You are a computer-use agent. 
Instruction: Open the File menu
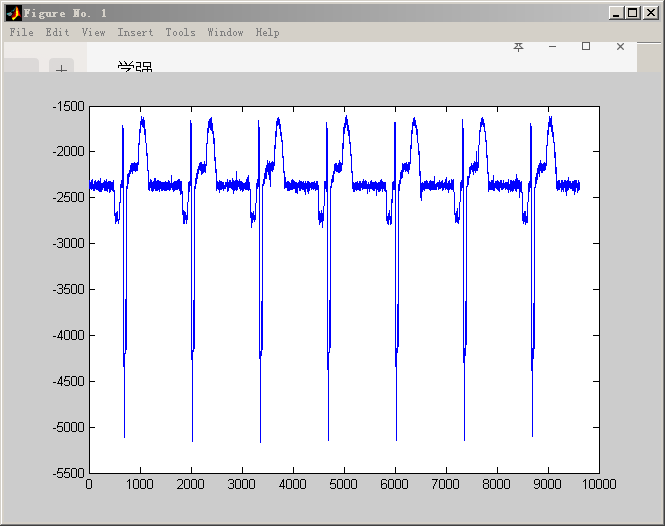point(21,32)
